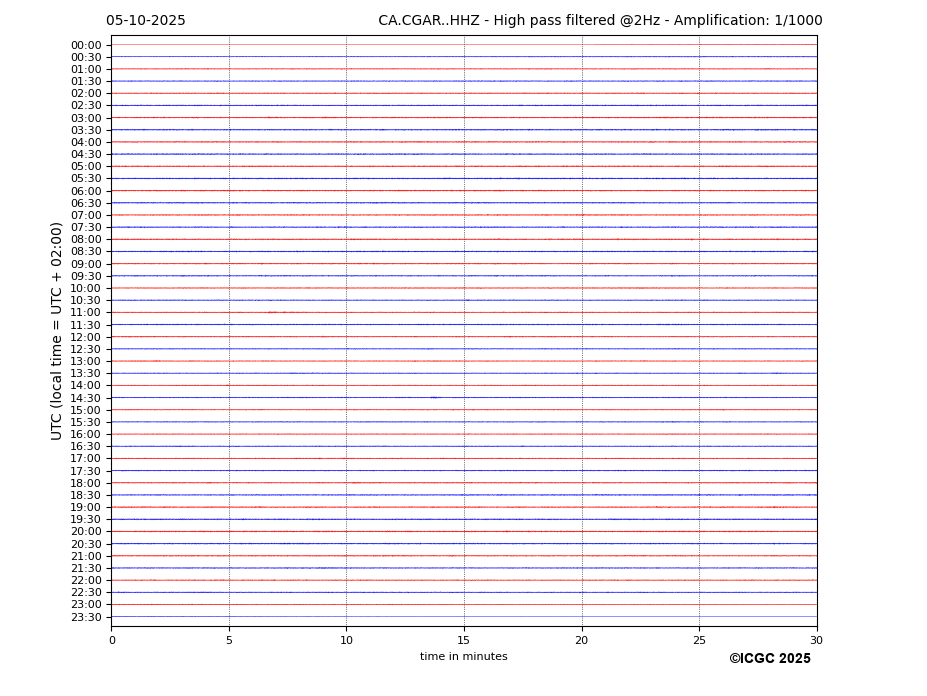Screen dimensions: 927x696
Task: Click the 21:00 time label
Action: [x=86, y=556]
